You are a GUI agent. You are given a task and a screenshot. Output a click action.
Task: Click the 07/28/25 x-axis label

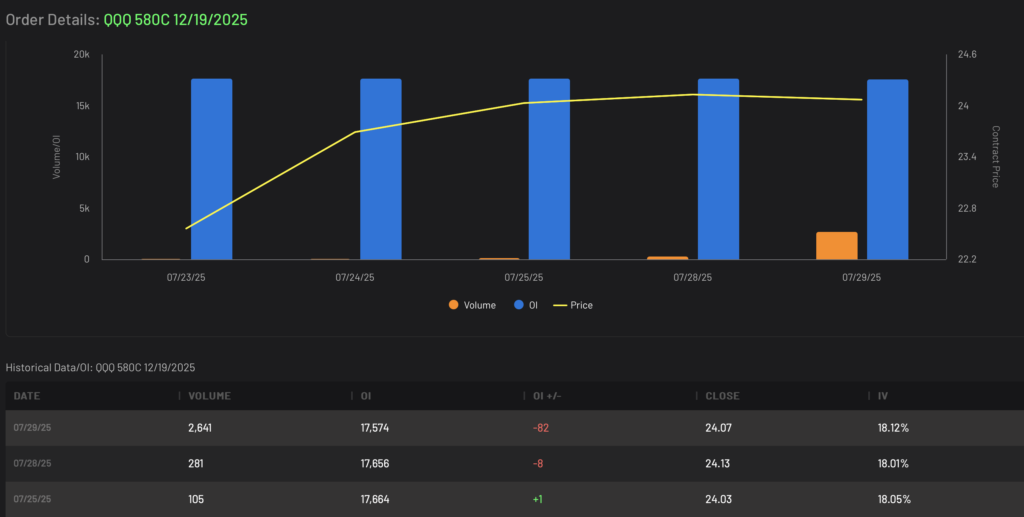[693, 277]
